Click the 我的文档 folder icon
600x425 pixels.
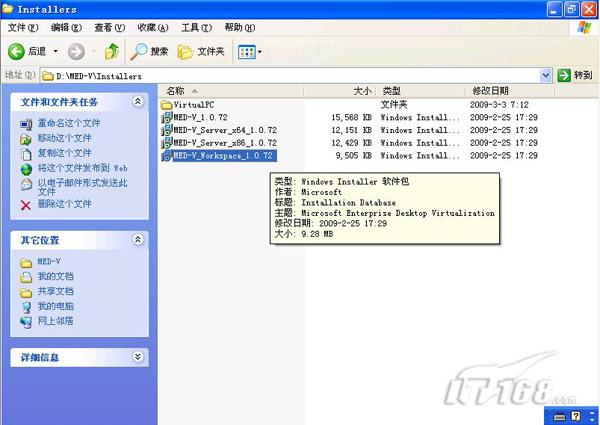pos(26,277)
